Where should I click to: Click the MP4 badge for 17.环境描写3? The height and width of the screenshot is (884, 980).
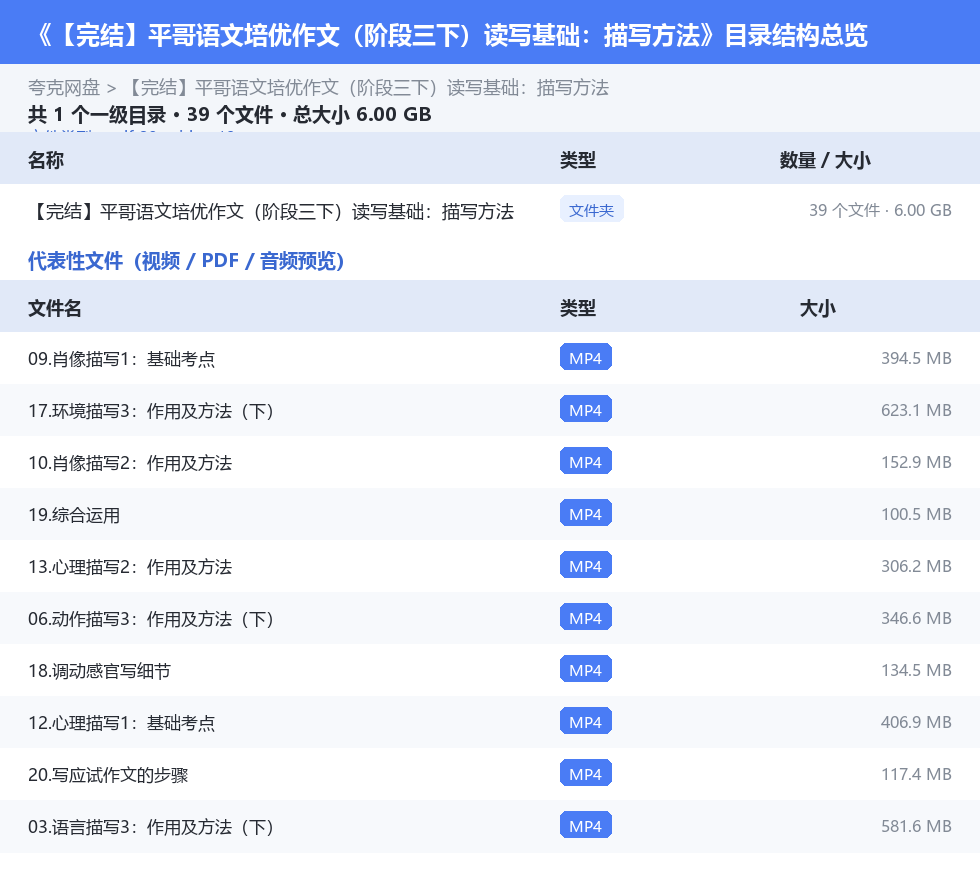[586, 409]
